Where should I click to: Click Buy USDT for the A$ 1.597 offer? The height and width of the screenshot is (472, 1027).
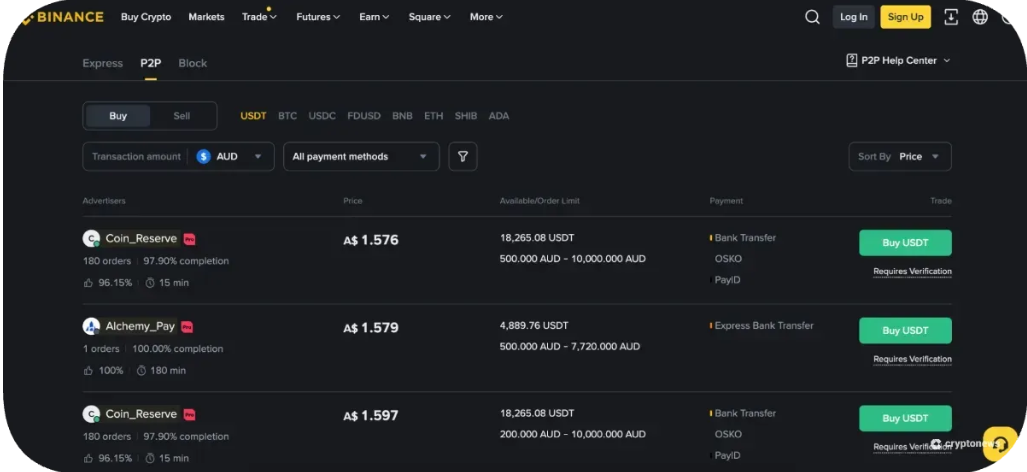click(x=905, y=418)
